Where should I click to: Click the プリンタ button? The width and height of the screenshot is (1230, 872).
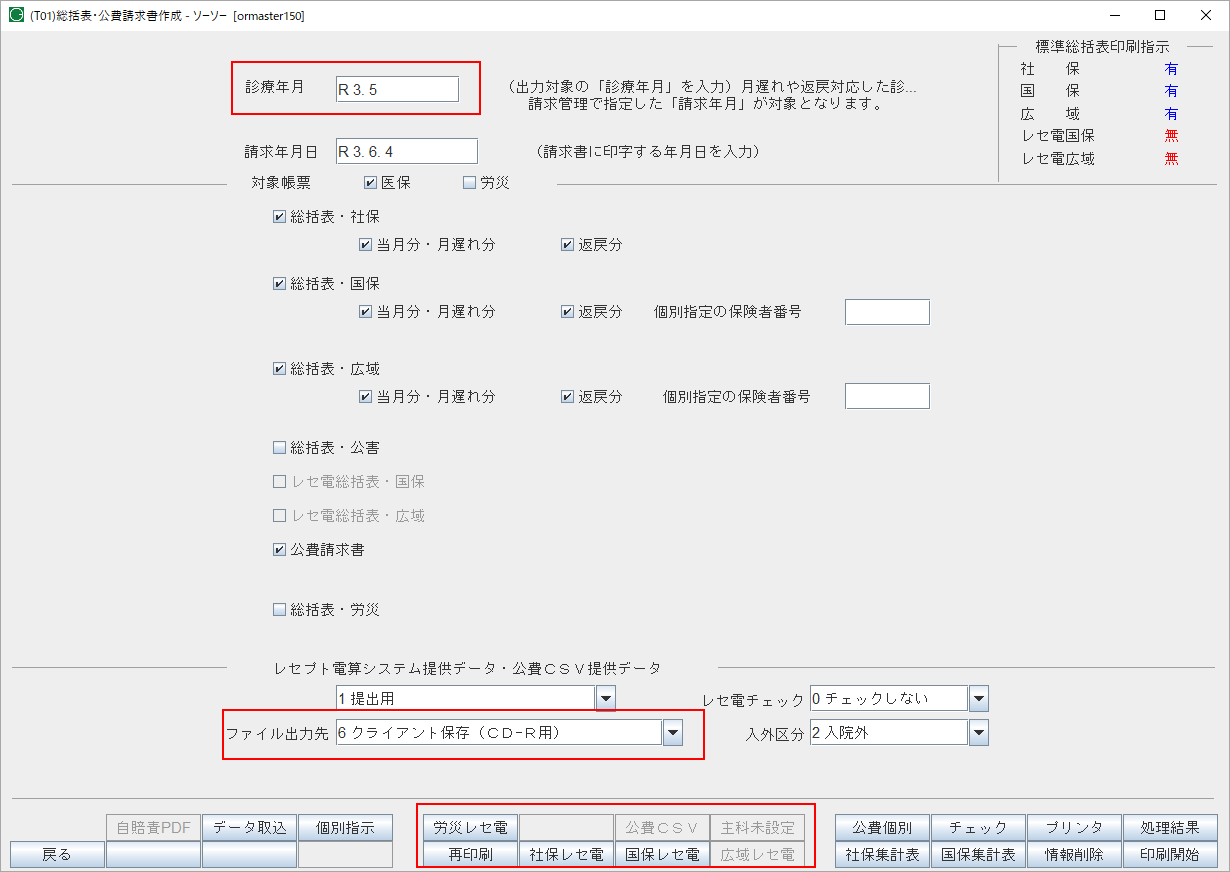coord(1075,826)
